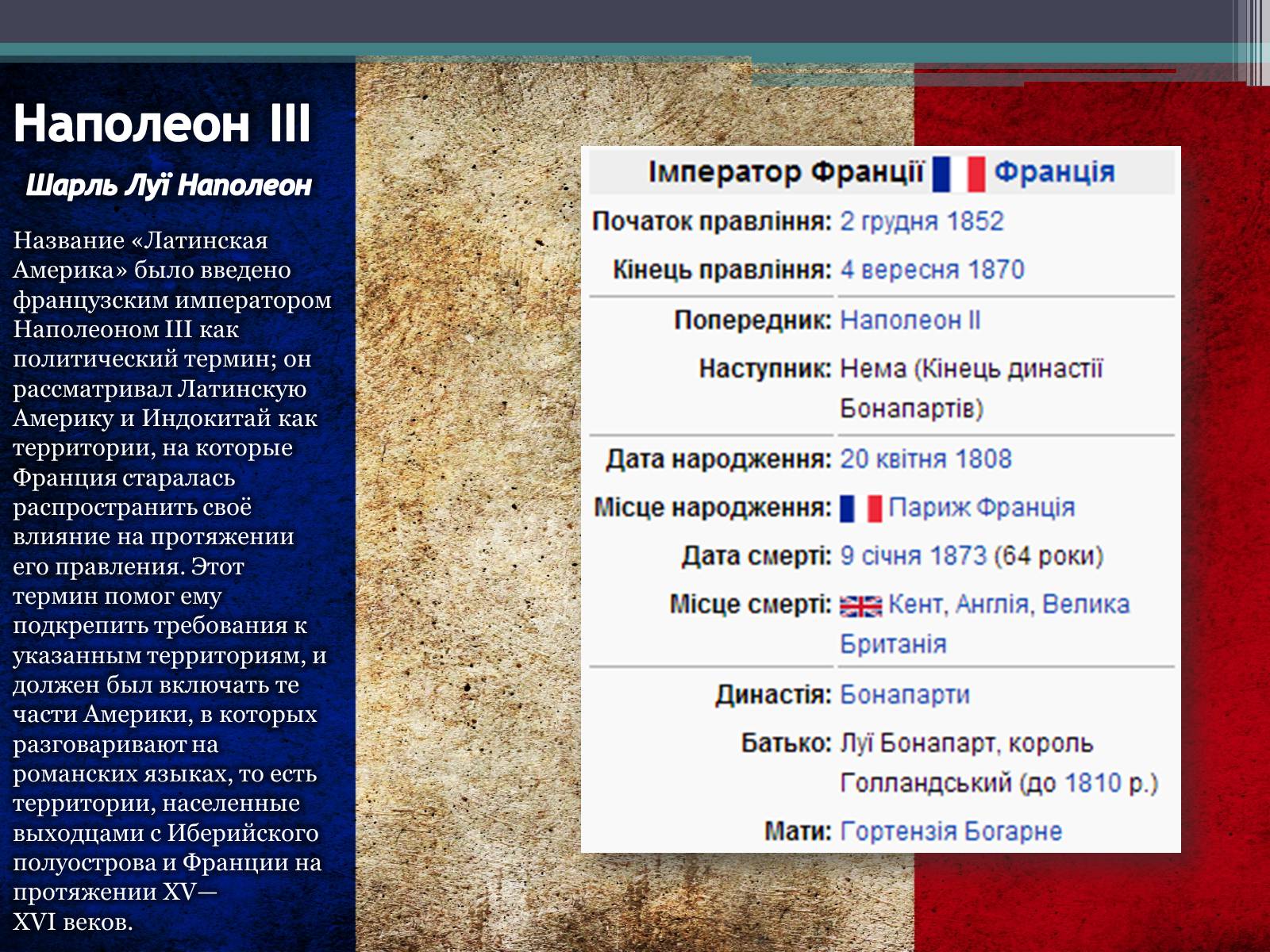Click the text Луї Бонапарт, король

967,743
